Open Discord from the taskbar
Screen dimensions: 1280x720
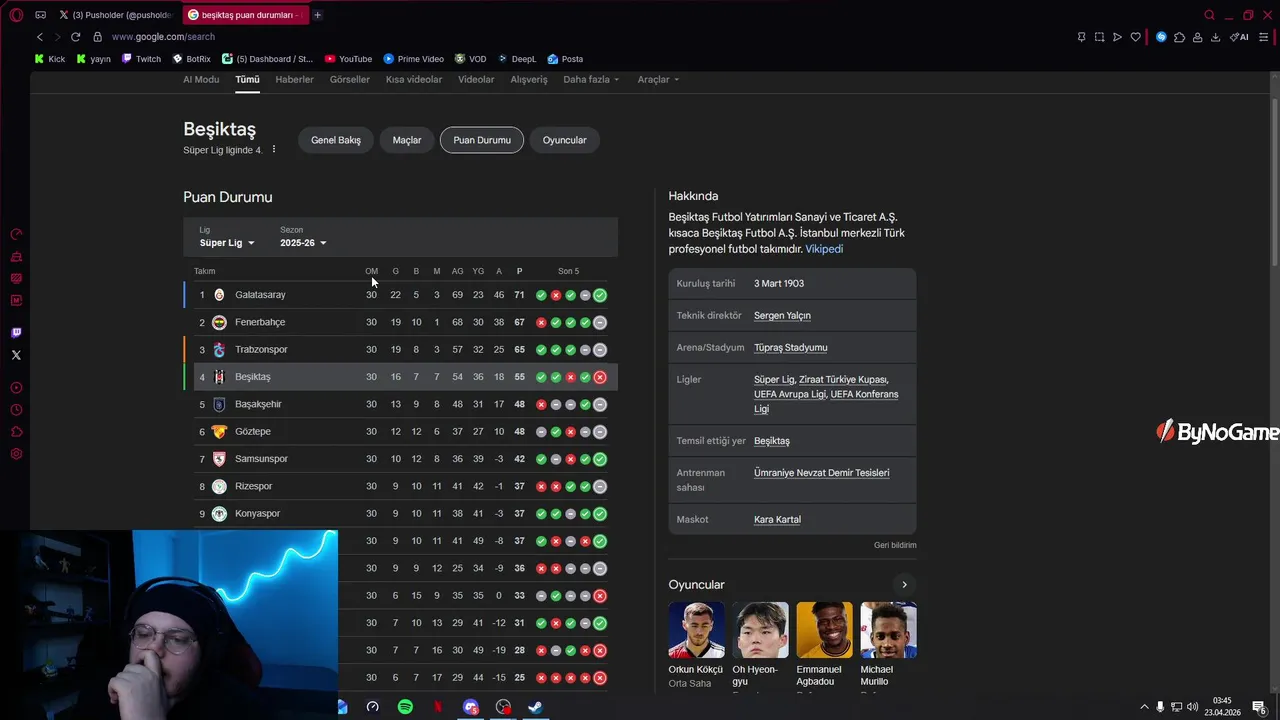point(471,707)
